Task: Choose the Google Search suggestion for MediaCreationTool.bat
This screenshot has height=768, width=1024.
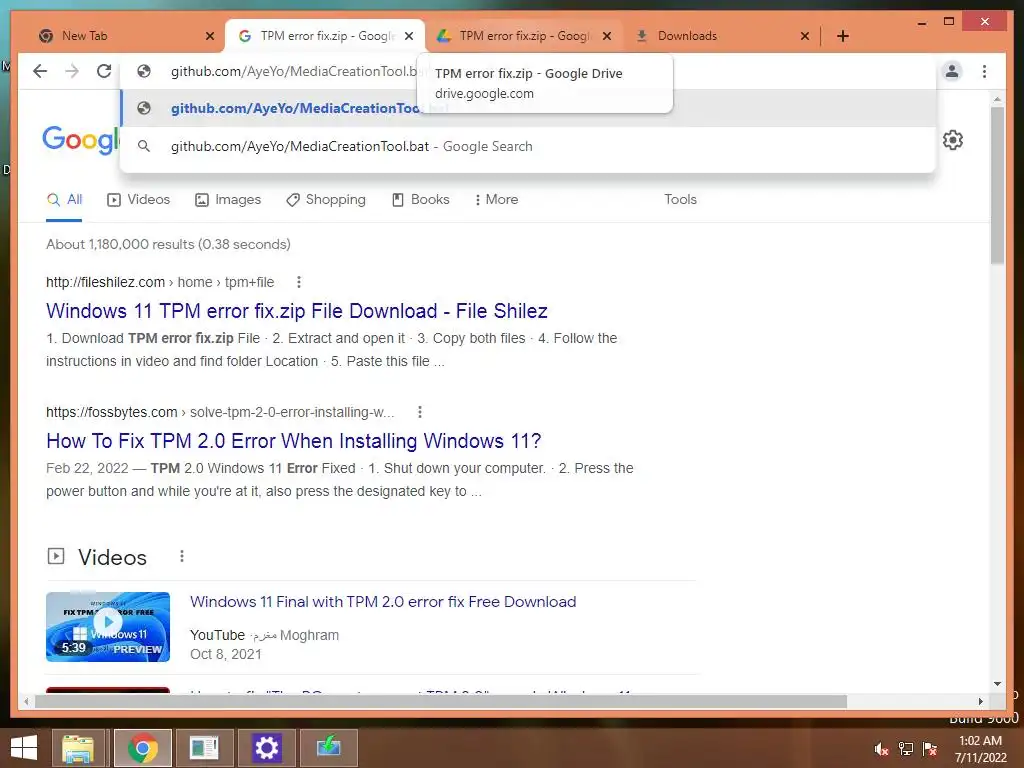Action: (x=528, y=146)
